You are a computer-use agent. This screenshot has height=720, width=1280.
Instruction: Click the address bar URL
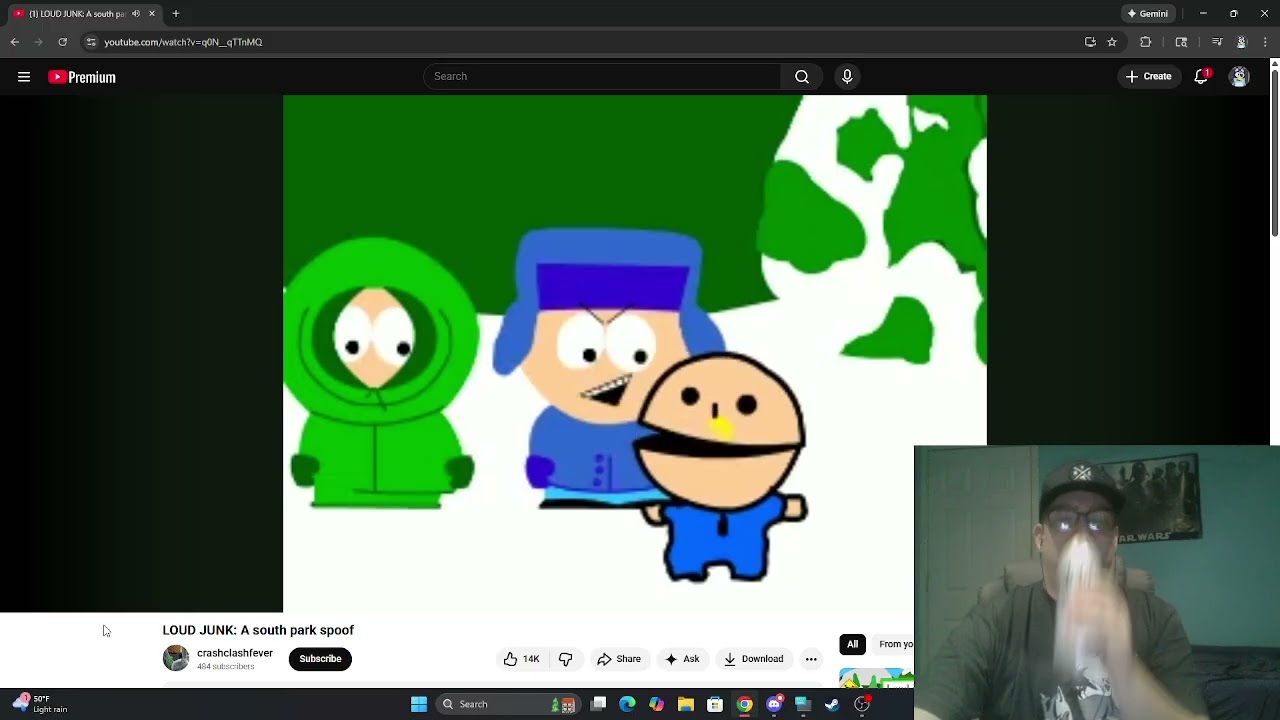point(183,42)
